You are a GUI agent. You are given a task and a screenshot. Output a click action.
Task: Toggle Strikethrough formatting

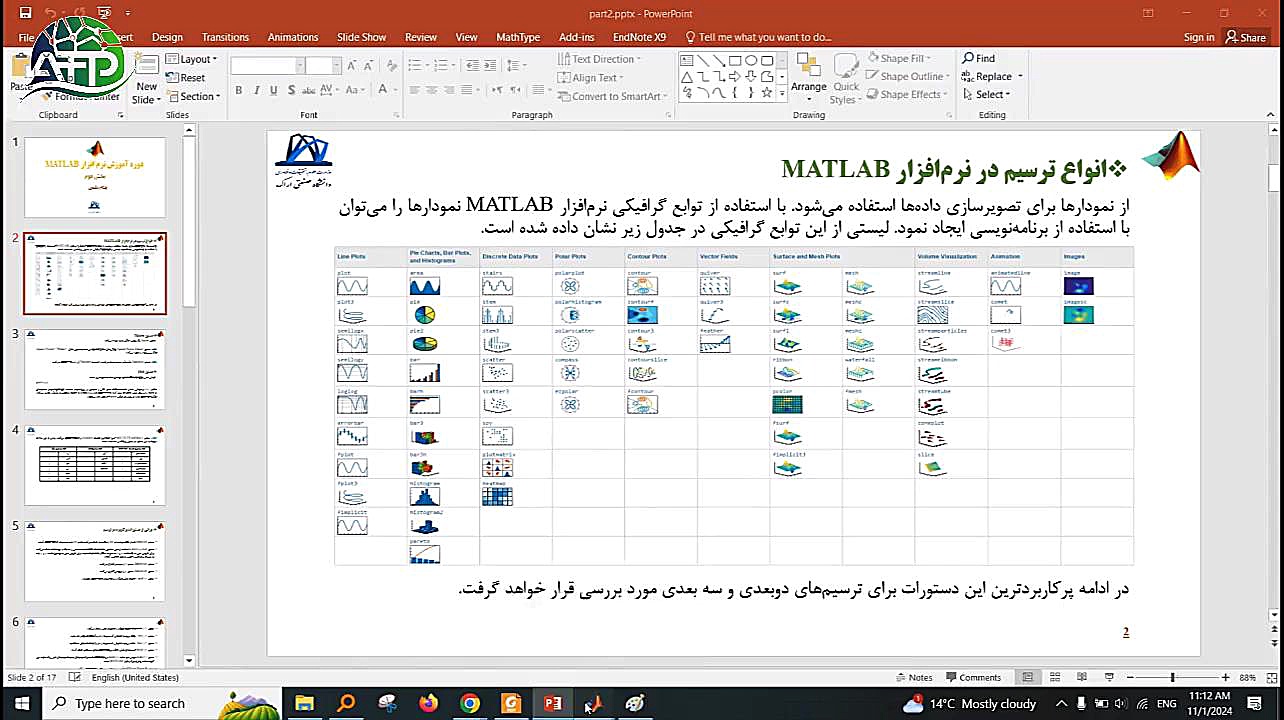(x=311, y=90)
